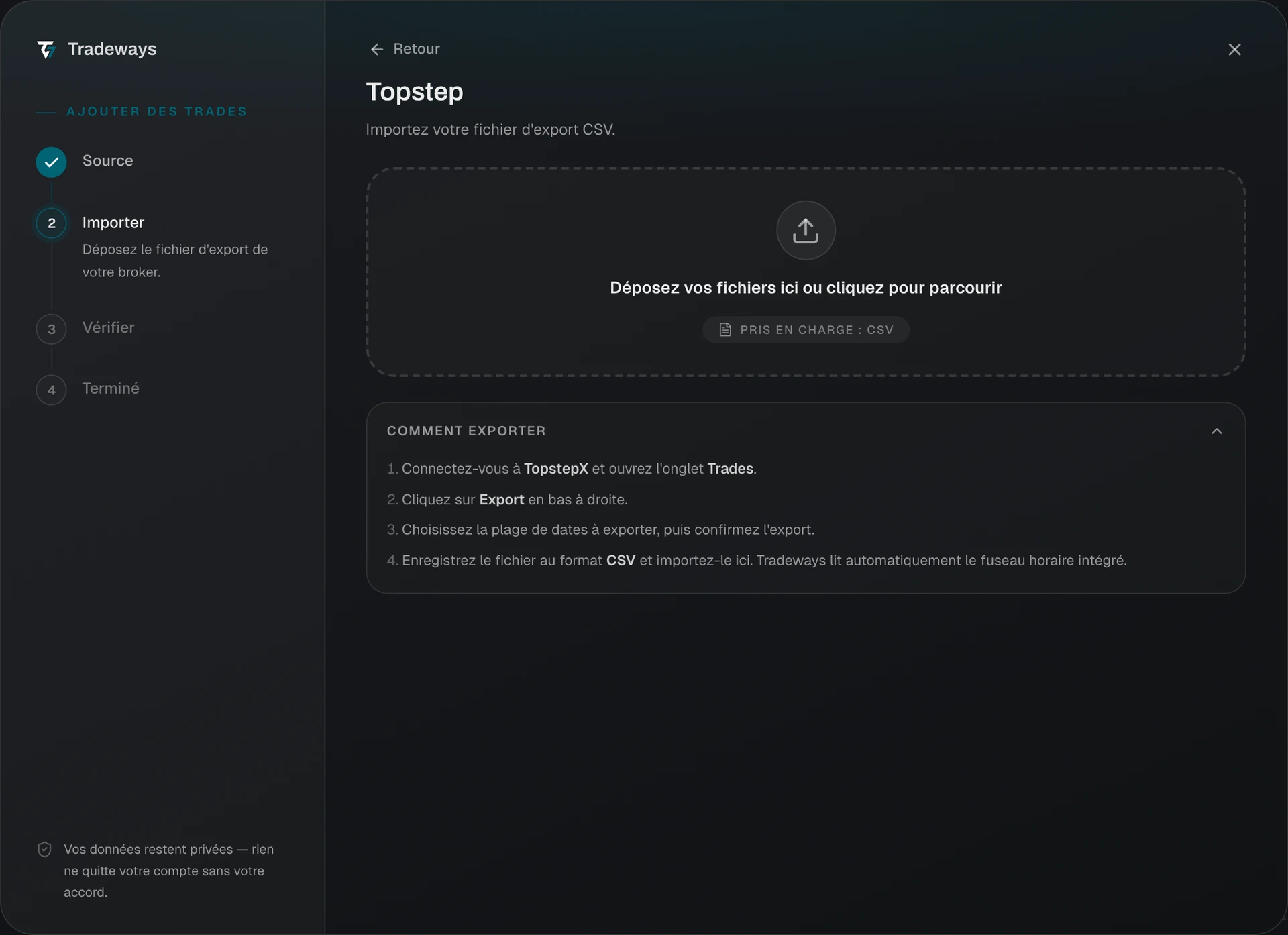This screenshot has width=1288, height=935.
Task: Click the Topstep heading
Action: click(x=415, y=92)
